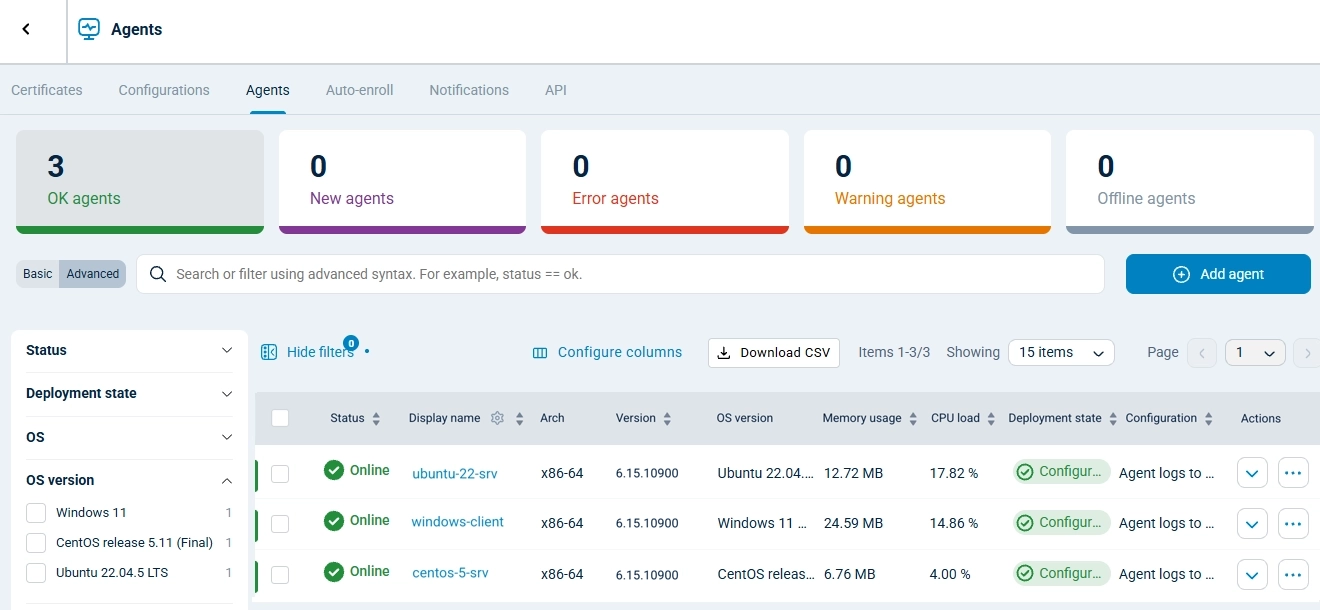Sort by CPU load column arrows

[x=991, y=419]
